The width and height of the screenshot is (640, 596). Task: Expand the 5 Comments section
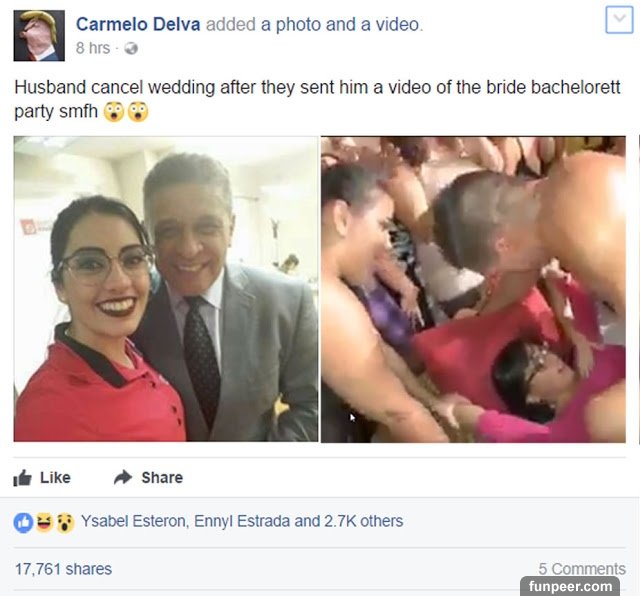click(582, 569)
